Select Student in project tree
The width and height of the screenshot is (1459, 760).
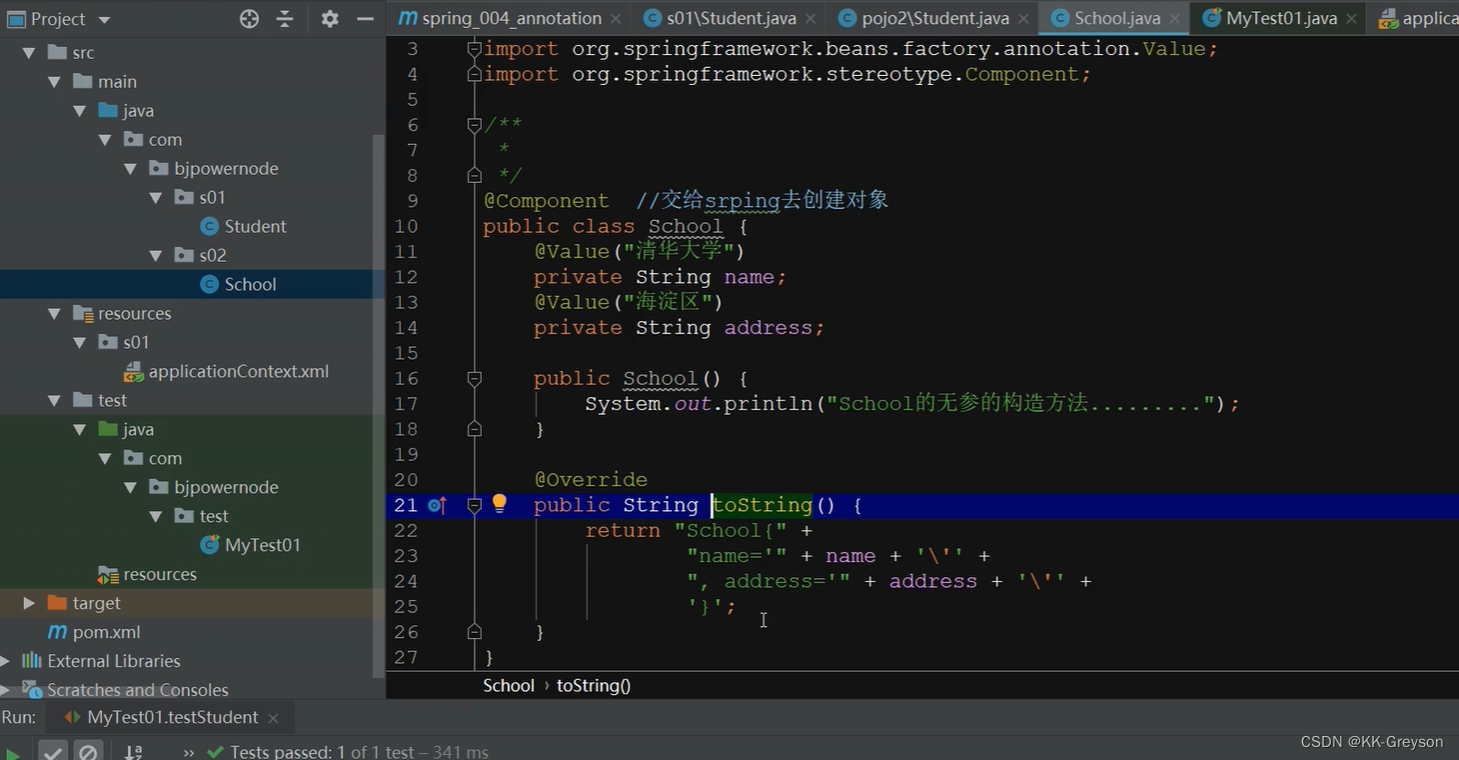pos(255,227)
